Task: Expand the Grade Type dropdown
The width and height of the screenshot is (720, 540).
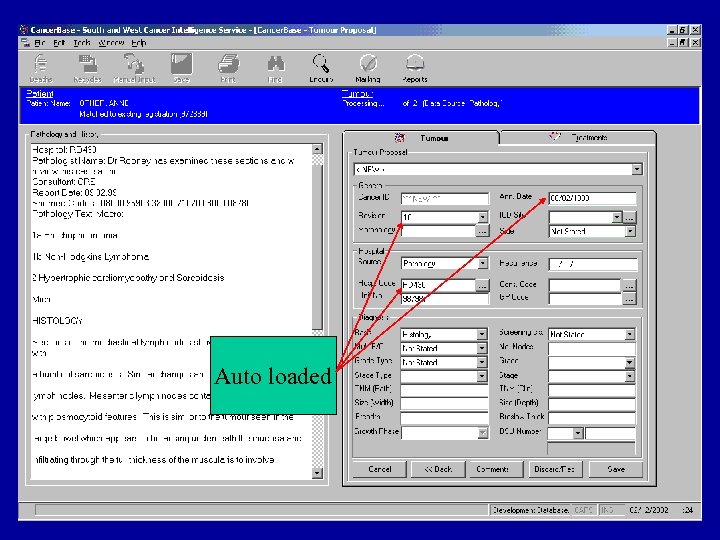Action: pyautogui.click(x=482, y=362)
